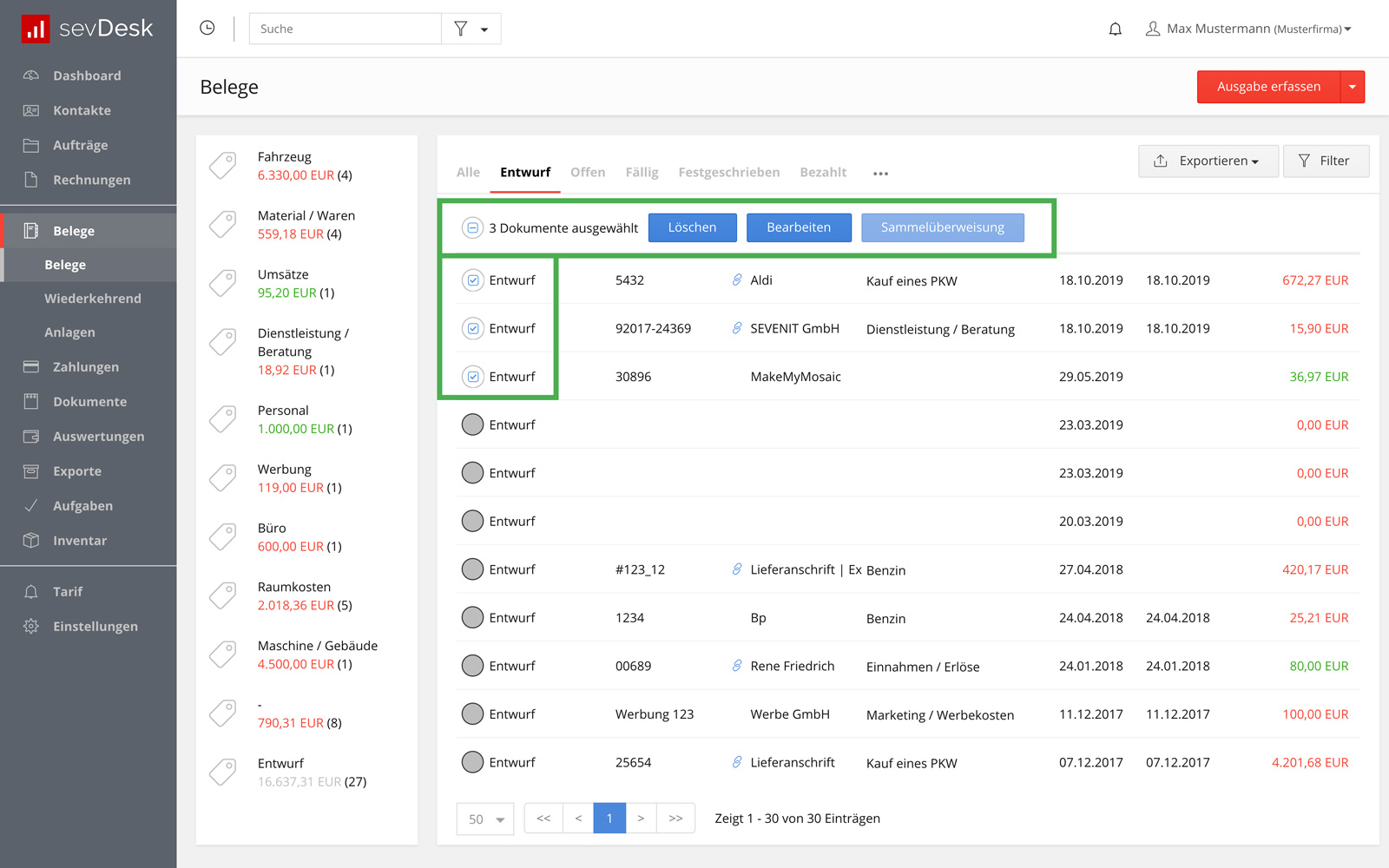1389x868 pixels.
Task: Click in the Suche search field
Action: pos(345,29)
